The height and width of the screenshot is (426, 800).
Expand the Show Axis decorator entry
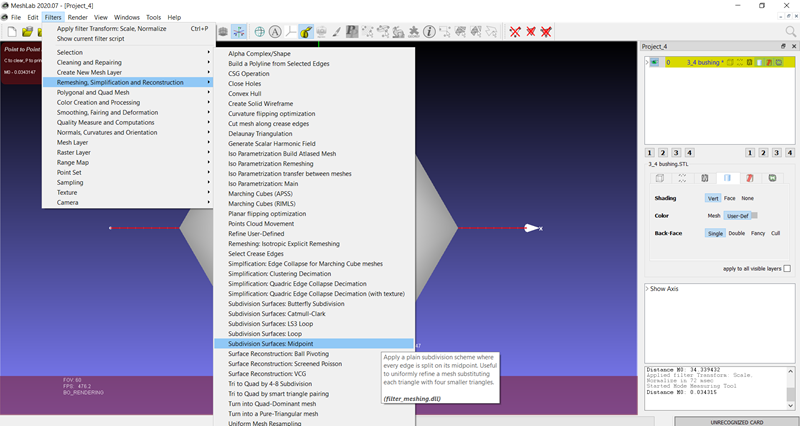(647, 289)
